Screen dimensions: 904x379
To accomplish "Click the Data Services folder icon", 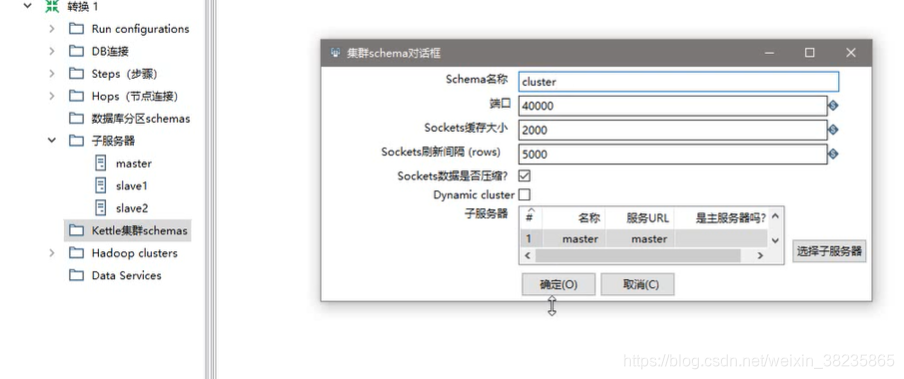I will click(x=76, y=276).
